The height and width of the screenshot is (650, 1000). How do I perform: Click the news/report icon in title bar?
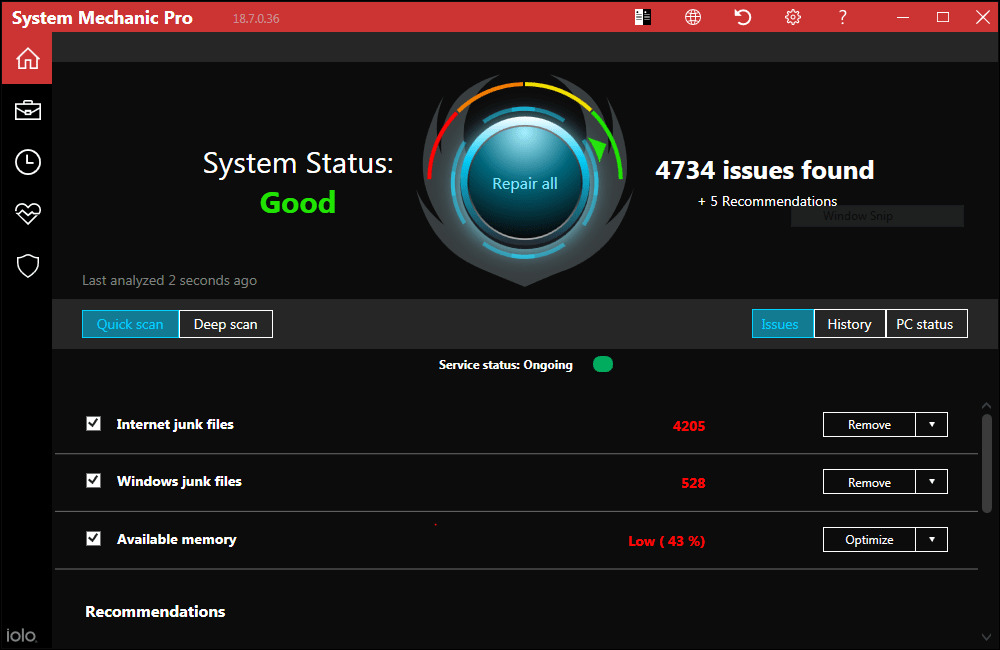(643, 17)
